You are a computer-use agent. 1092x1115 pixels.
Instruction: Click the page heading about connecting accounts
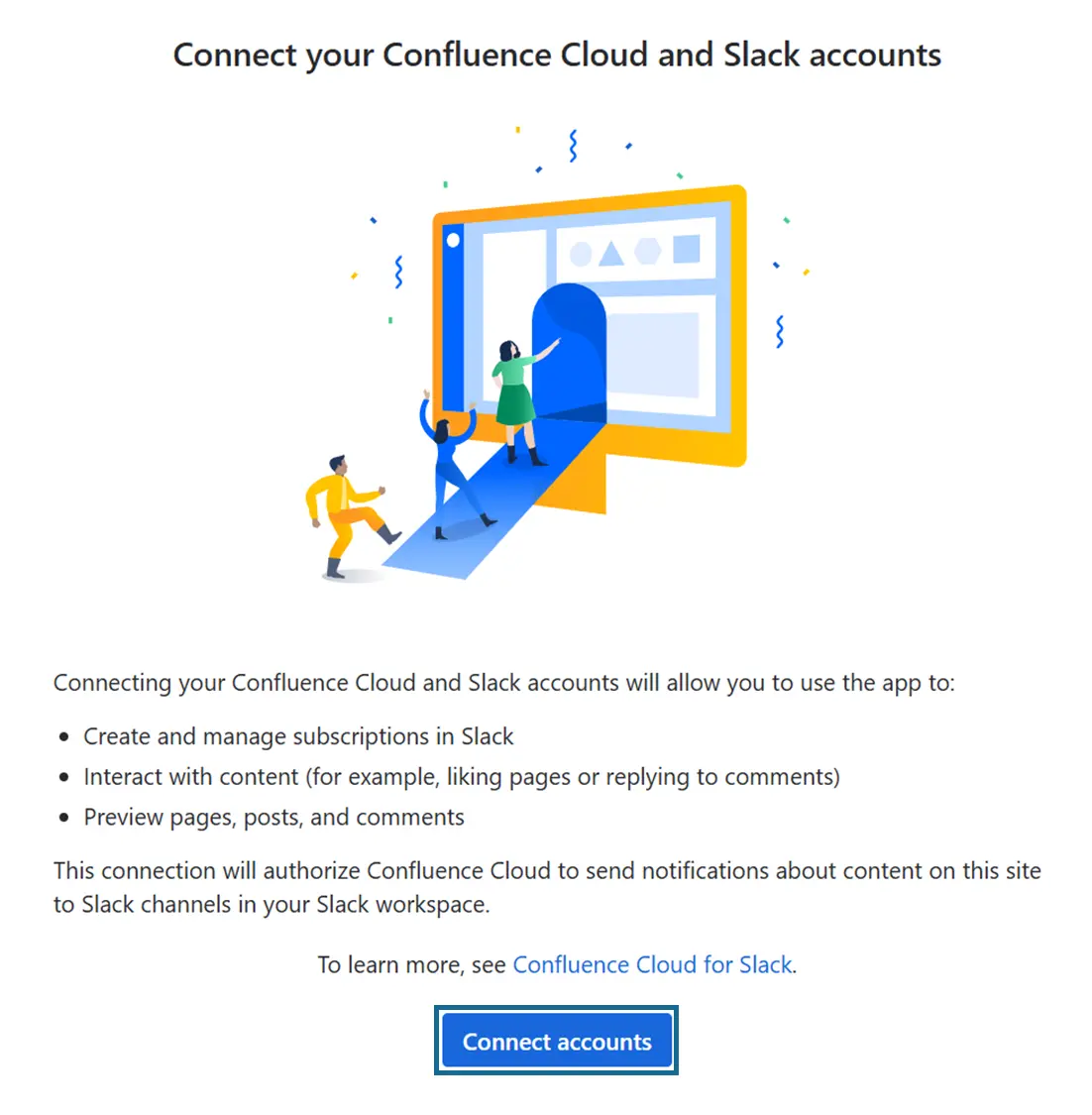click(x=557, y=56)
